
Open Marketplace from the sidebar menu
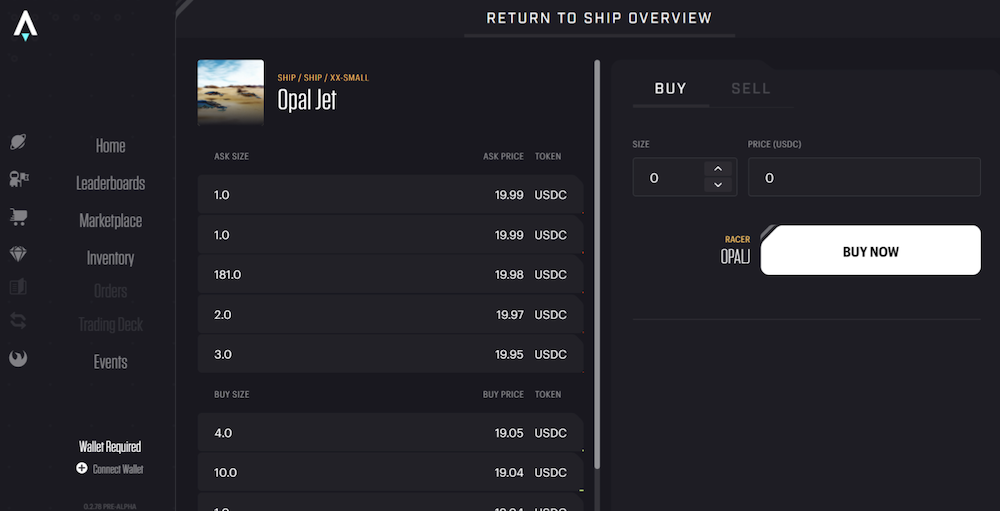(110, 221)
